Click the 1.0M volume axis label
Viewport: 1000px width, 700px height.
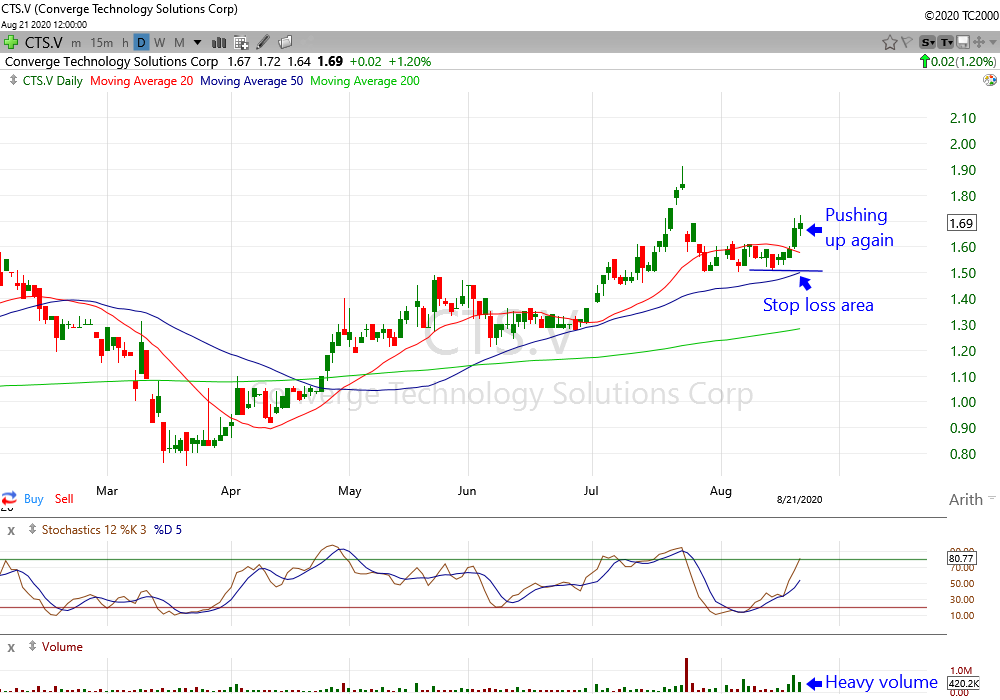tap(961, 671)
